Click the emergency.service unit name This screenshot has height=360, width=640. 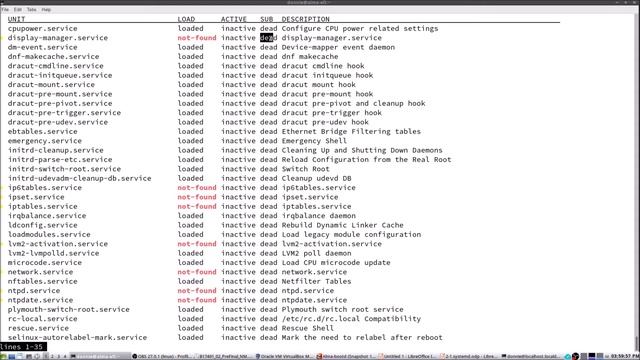[x=45, y=141]
